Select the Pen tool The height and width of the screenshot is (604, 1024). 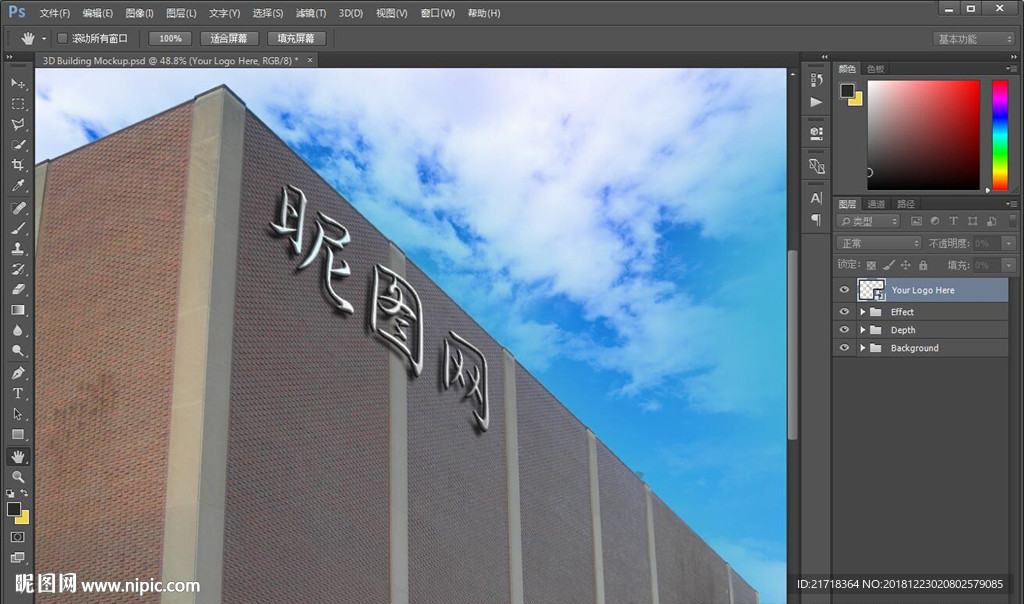[18, 373]
